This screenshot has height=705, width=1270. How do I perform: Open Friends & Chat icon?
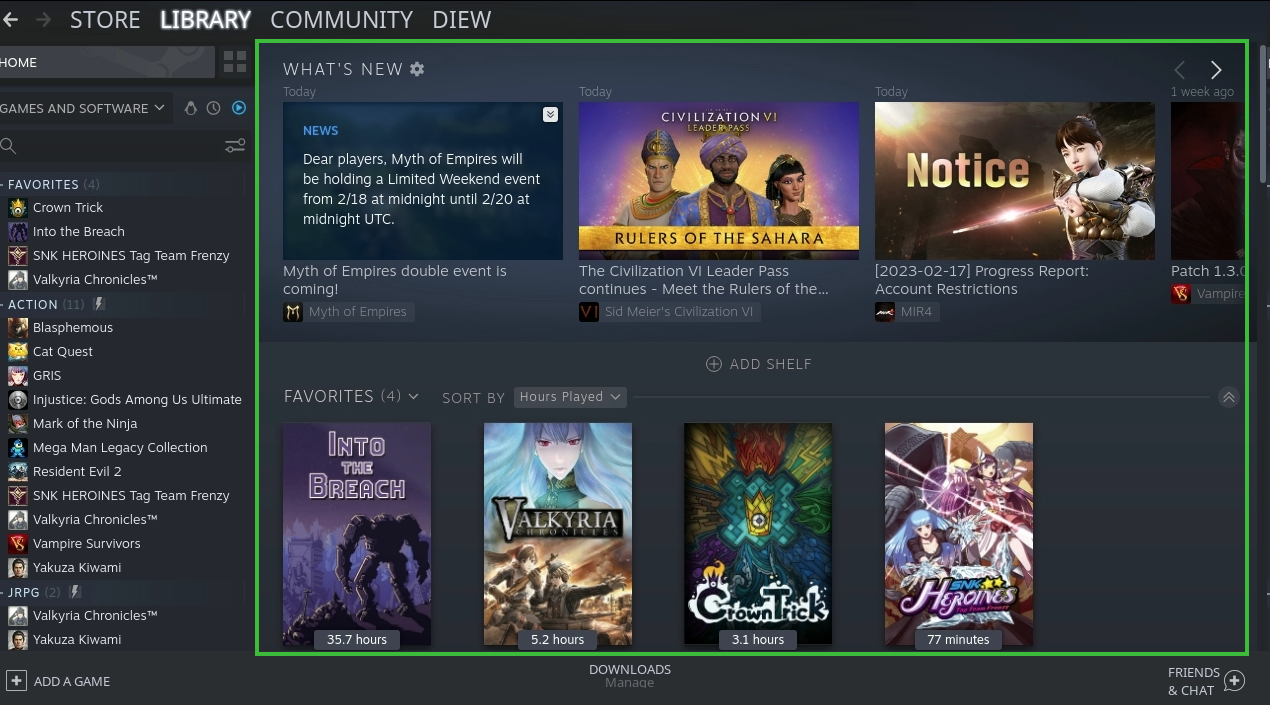[1234, 681]
